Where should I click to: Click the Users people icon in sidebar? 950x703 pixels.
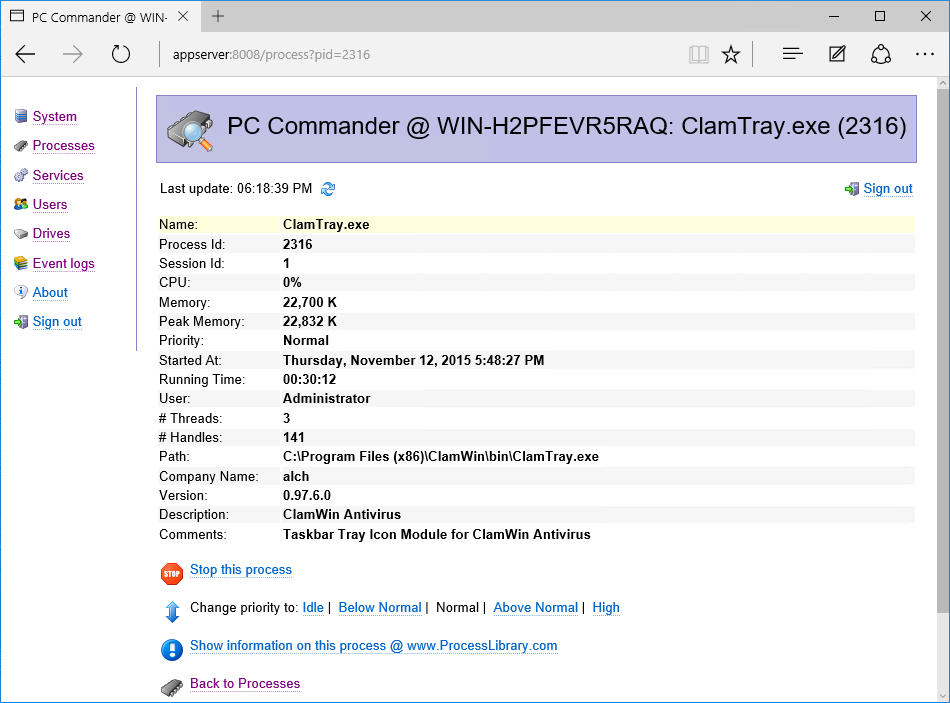[x=21, y=204]
